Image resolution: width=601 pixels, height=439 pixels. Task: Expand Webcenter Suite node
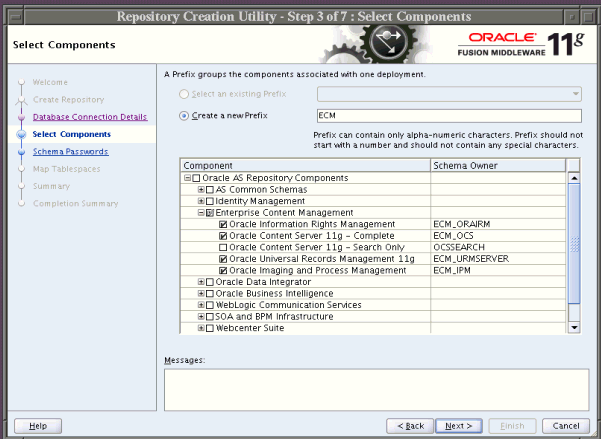click(201, 328)
